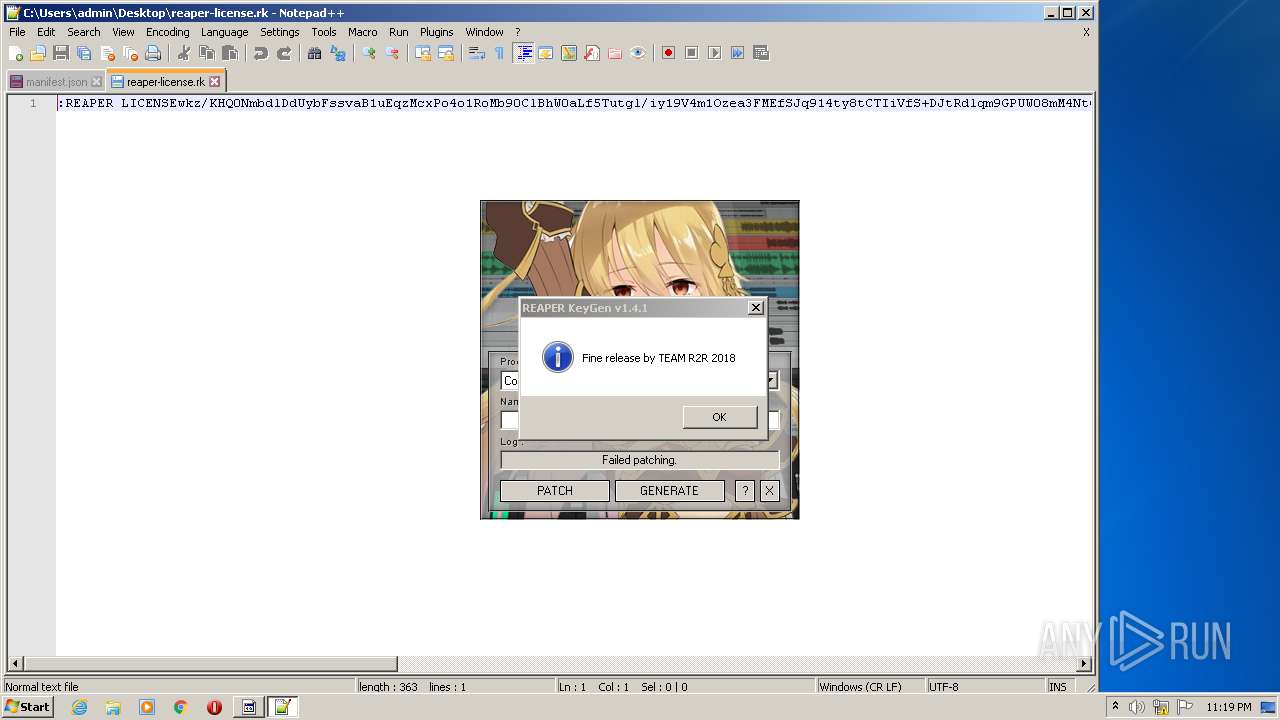Click the volume icon in system tray

(x=1137, y=707)
